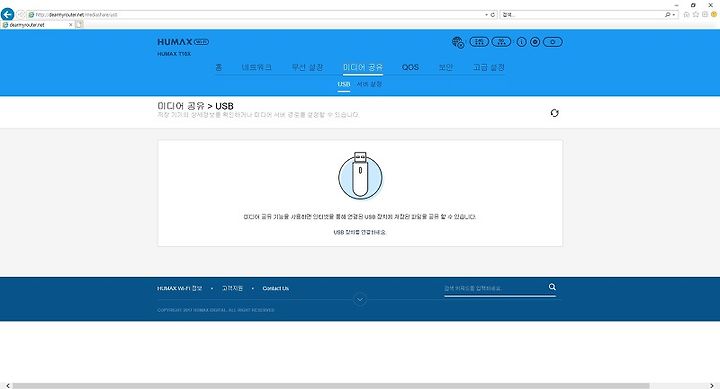Open the address bar dropdown arrow

pos(486,15)
